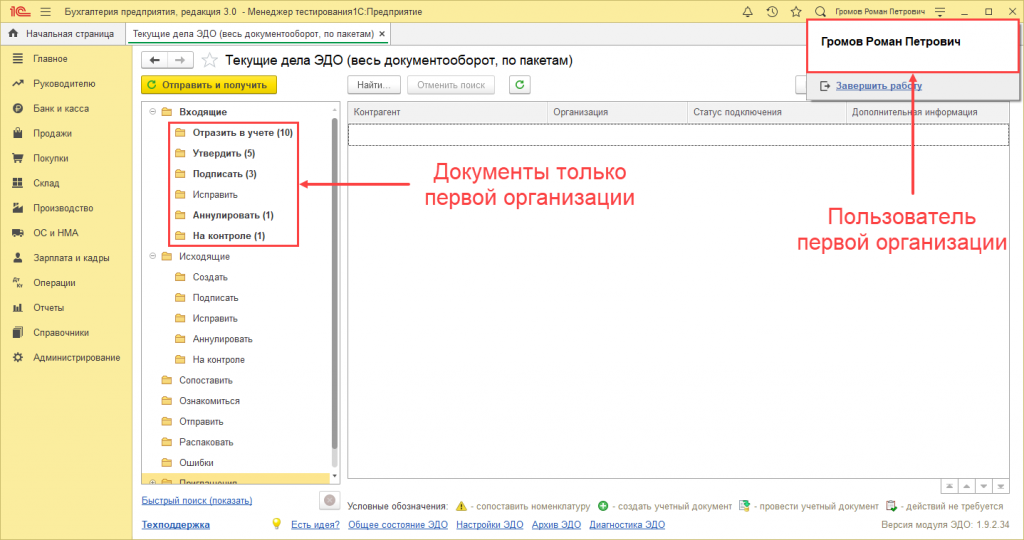Image resolution: width=1024 pixels, height=540 pixels.
Task: Click the search magnifier icon in title bar
Action: (x=820, y=12)
